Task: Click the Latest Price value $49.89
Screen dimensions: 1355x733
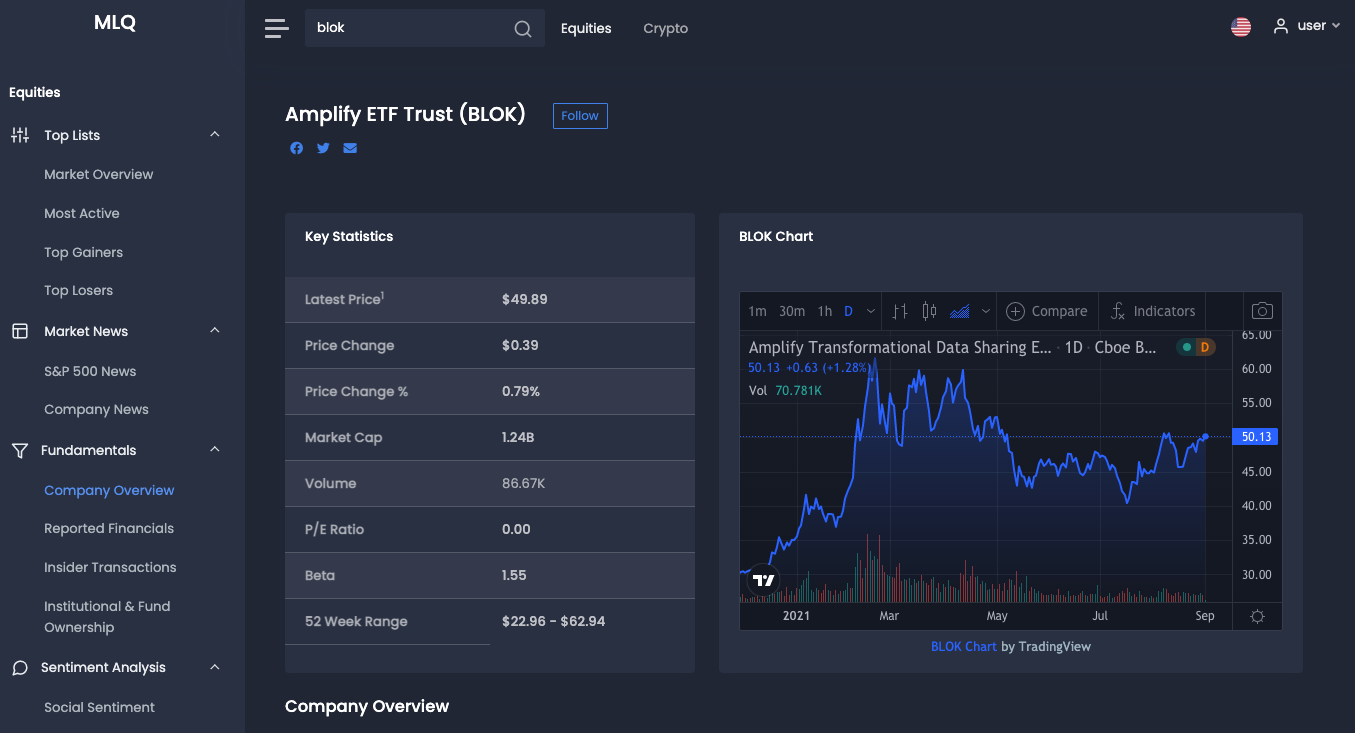Action: pos(525,299)
